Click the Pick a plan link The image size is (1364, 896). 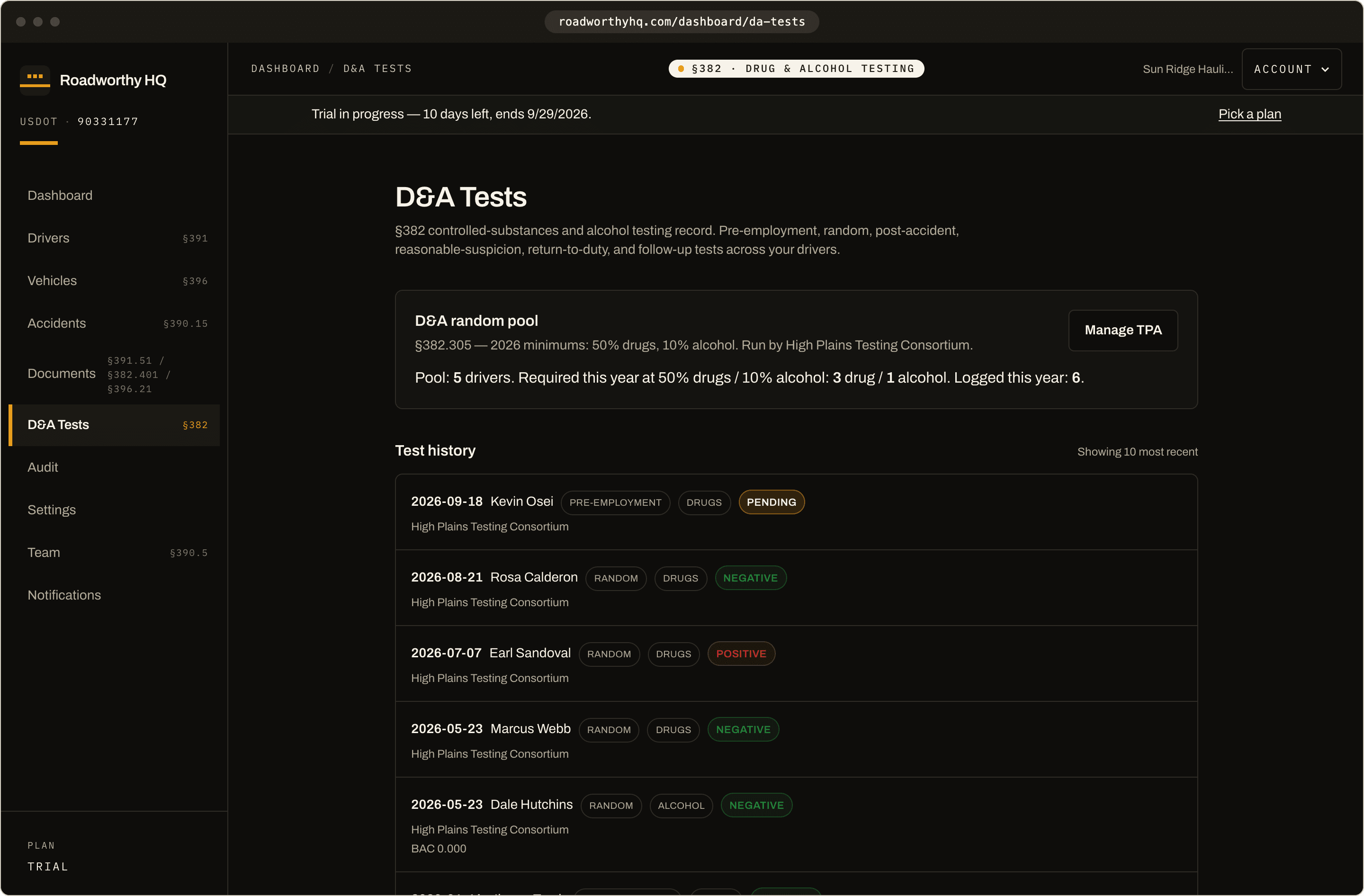[1249, 114]
